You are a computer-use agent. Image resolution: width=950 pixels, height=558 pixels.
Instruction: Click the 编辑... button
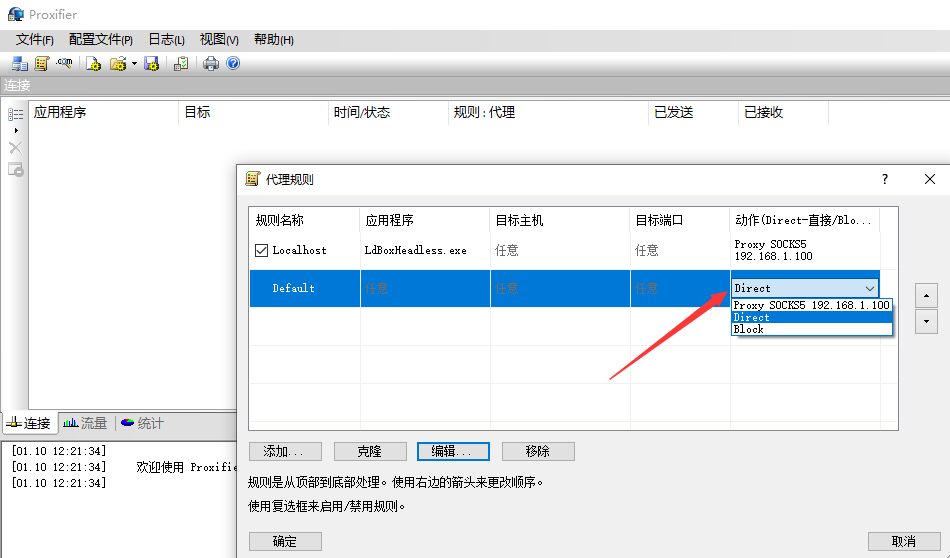click(453, 451)
